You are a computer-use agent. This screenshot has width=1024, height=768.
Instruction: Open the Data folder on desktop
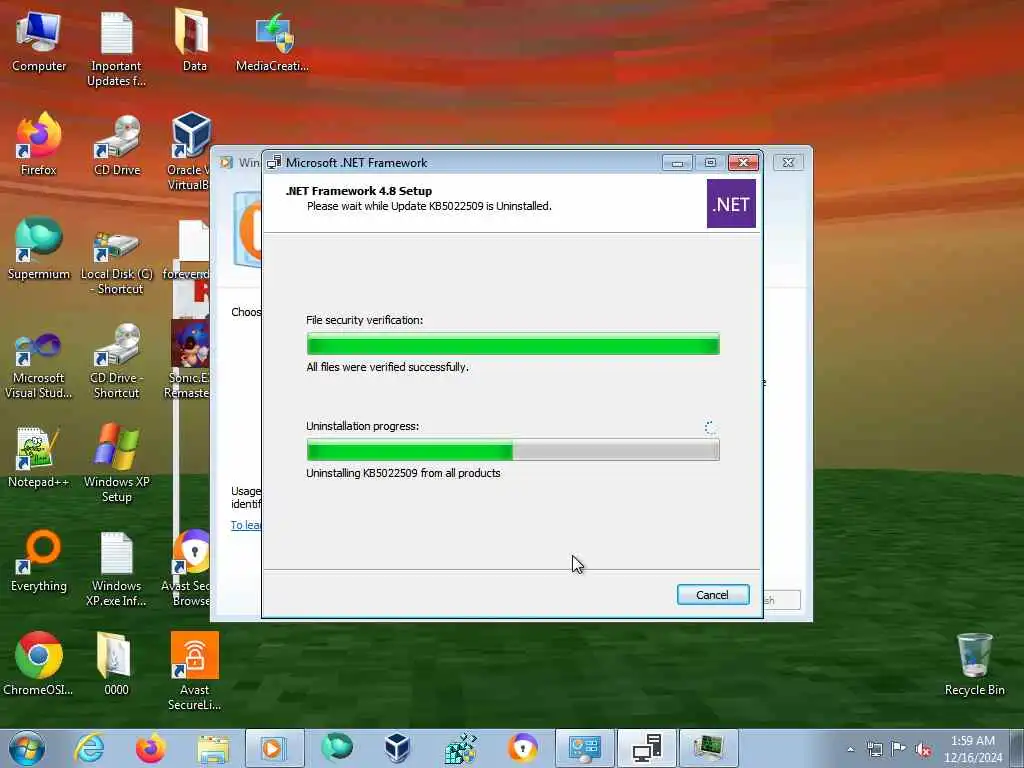pos(194,41)
